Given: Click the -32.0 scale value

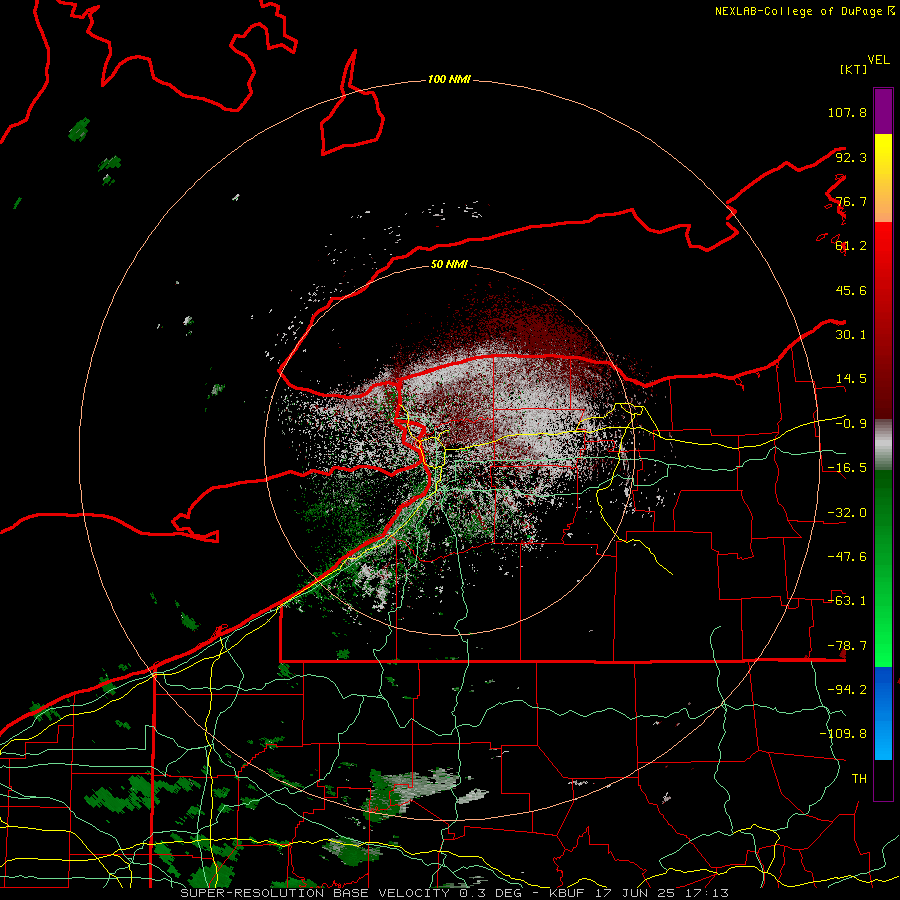Looking at the screenshot, I should pyautogui.click(x=847, y=513).
